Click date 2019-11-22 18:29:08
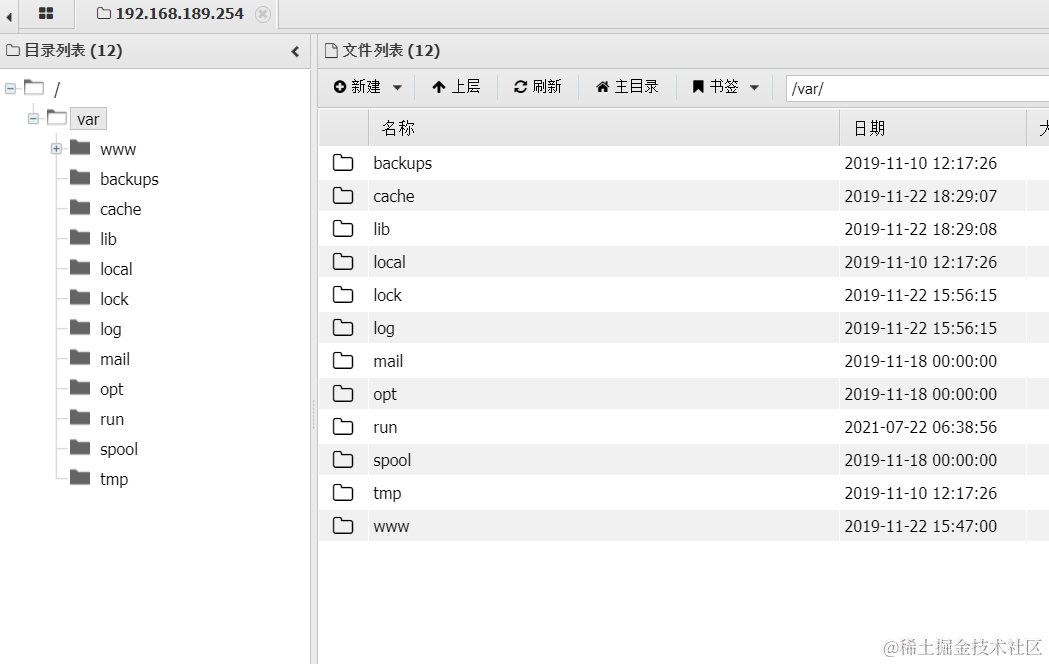 click(921, 229)
